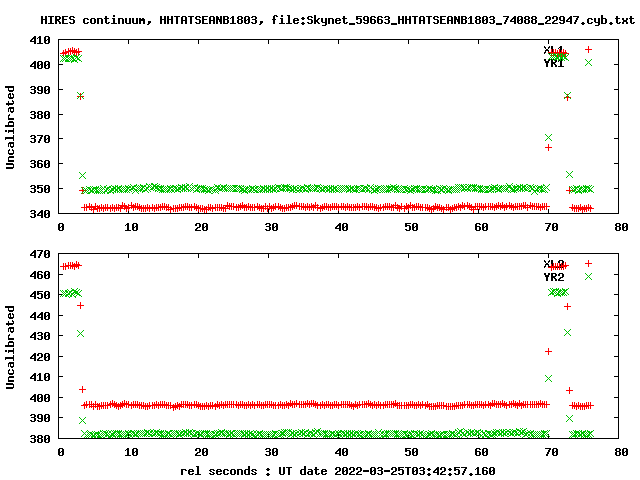Click the red XL2 point near 445 at plot start
The width and height of the screenshot is (640, 480).
[x=80, y=305]
